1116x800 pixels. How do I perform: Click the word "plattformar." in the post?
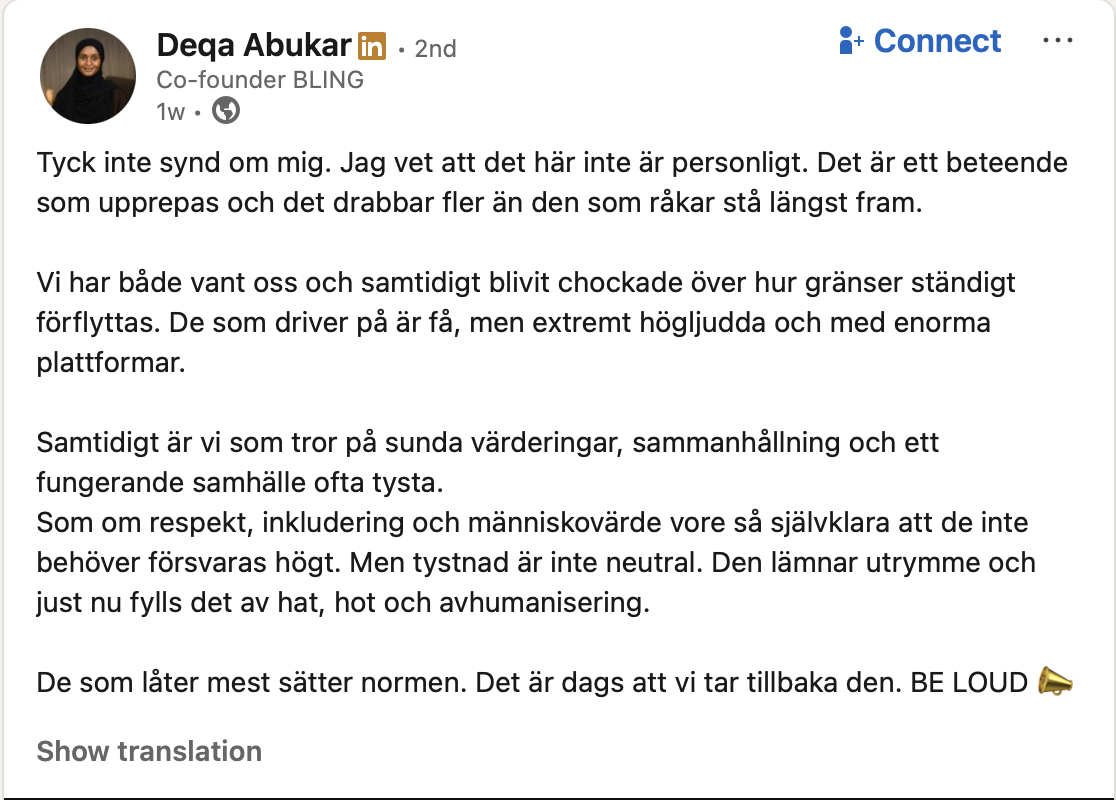(x=111, y=362)
